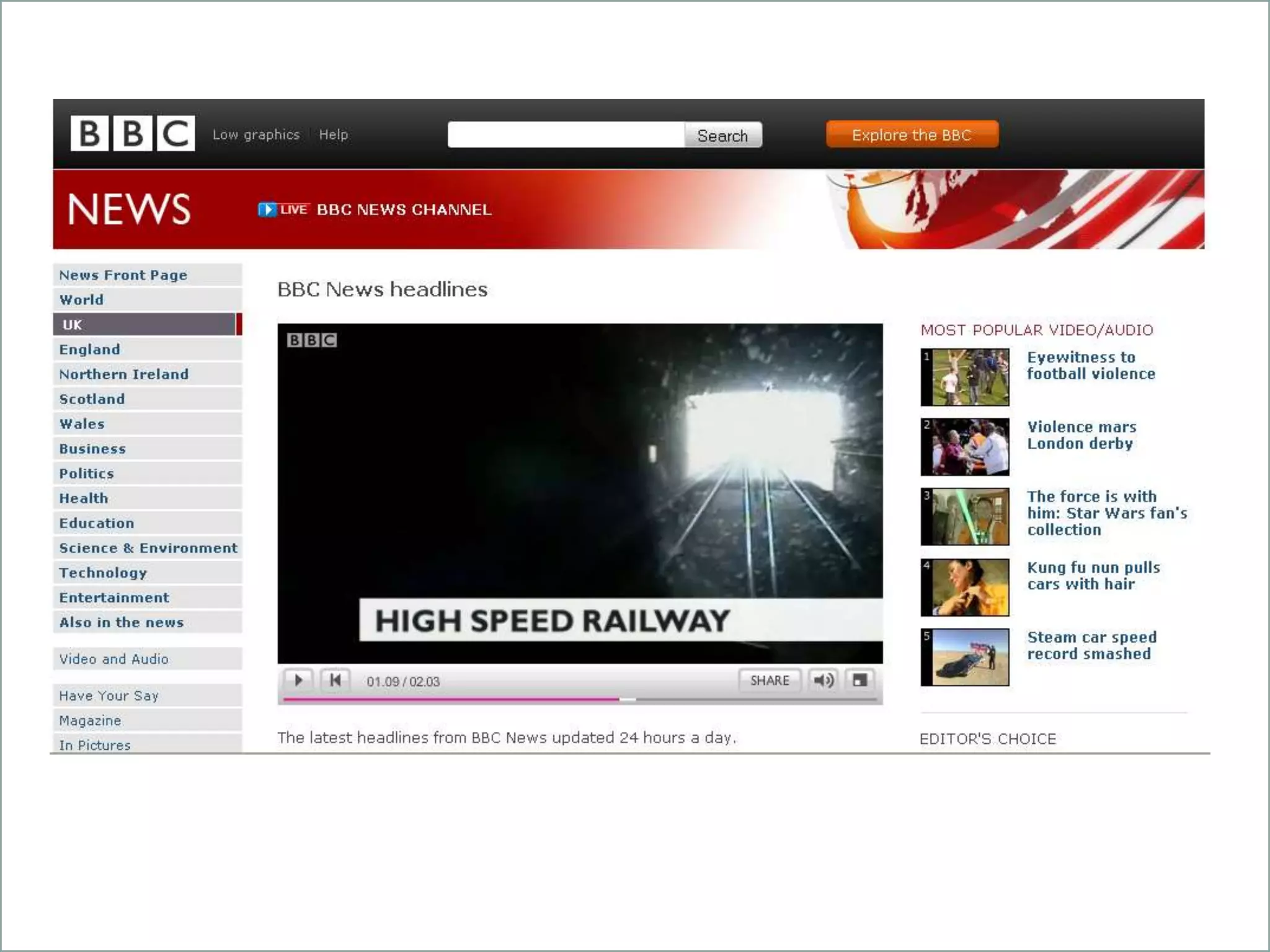Screen dimensions: 1270x952
Task: Click the Share button on player
Action: pyautogui.click(x=769, y=681)
